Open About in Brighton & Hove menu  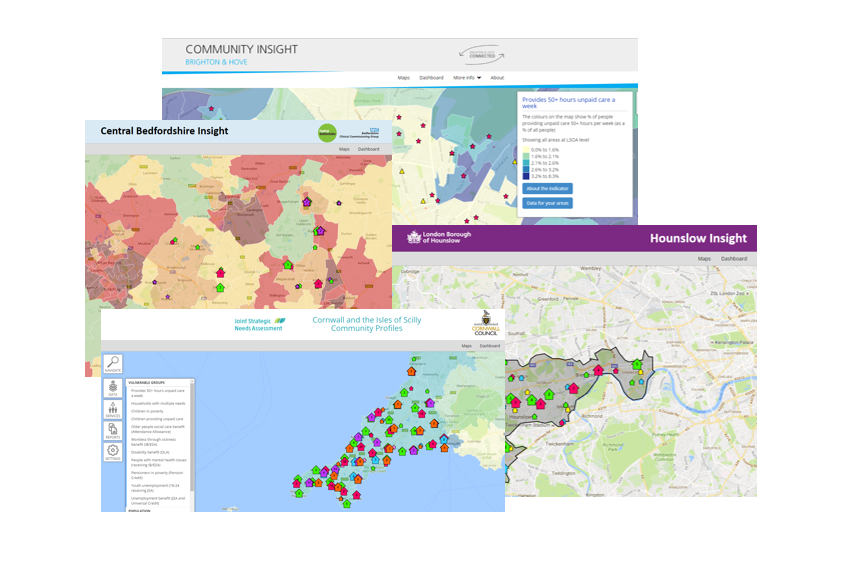497,77
